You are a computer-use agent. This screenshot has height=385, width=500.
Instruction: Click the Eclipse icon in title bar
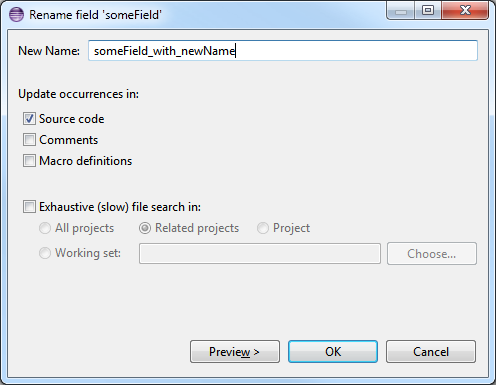(16, 15)
